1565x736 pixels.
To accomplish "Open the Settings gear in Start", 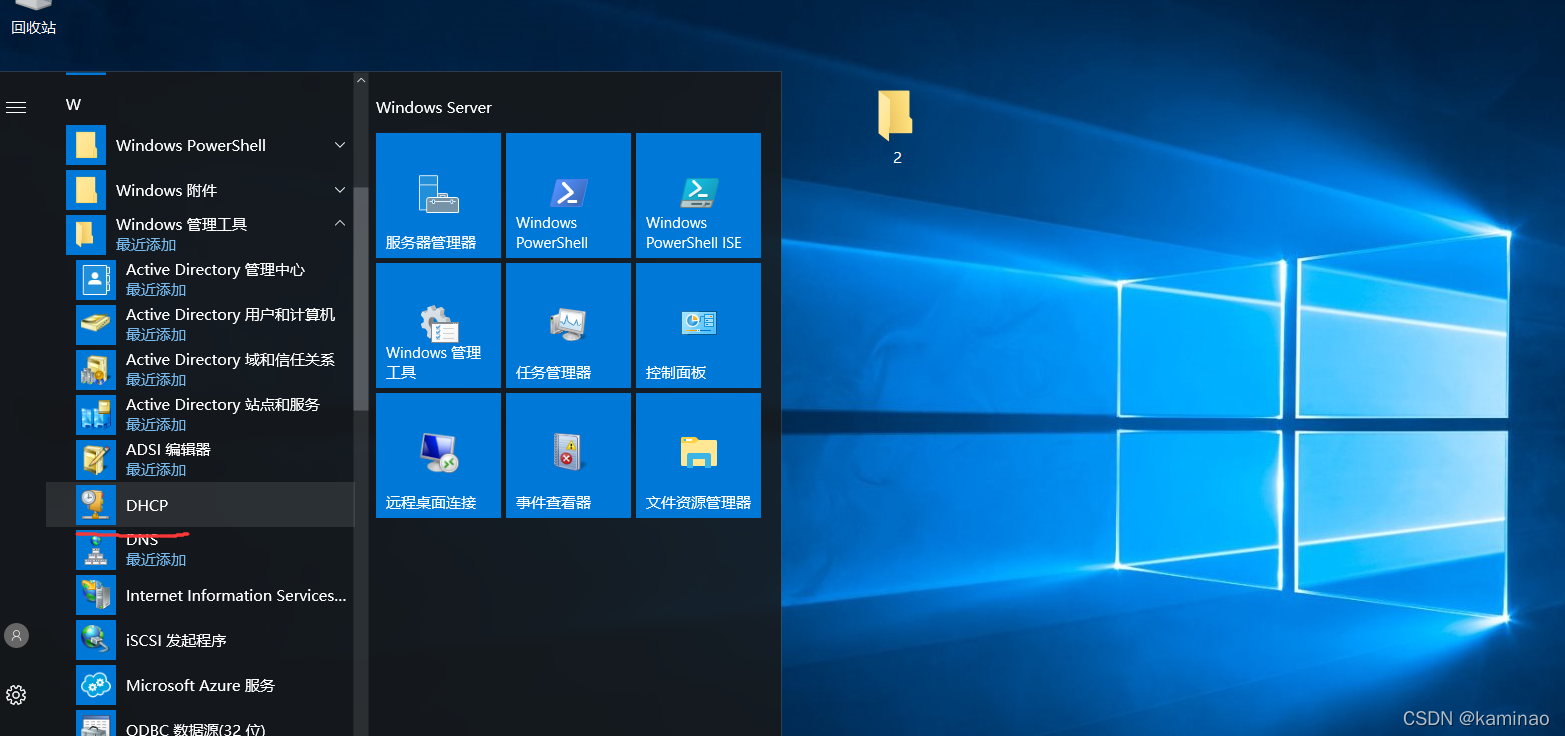I will click(x=16, y=695).
